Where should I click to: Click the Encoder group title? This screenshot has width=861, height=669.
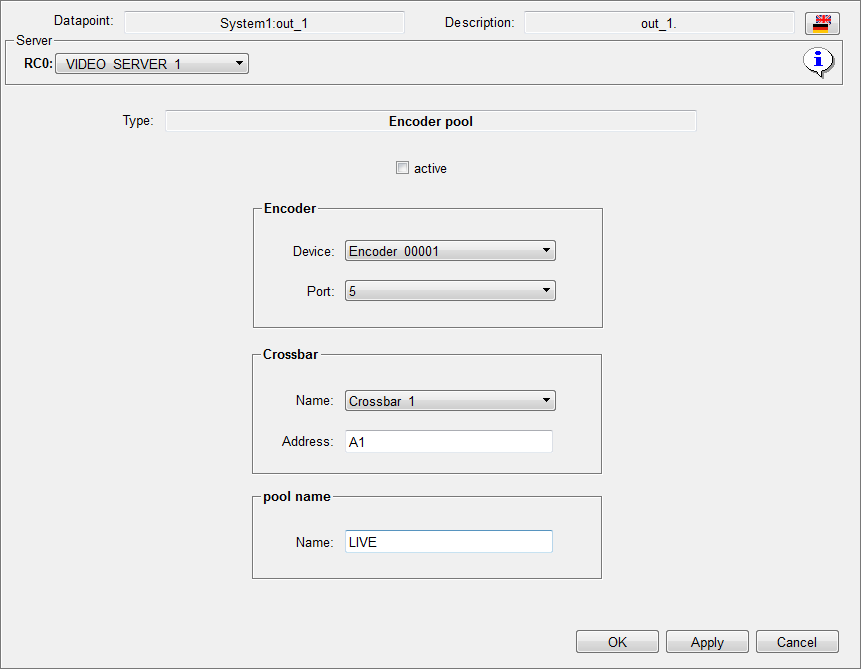pyautogui.click(x=289, y=209)
